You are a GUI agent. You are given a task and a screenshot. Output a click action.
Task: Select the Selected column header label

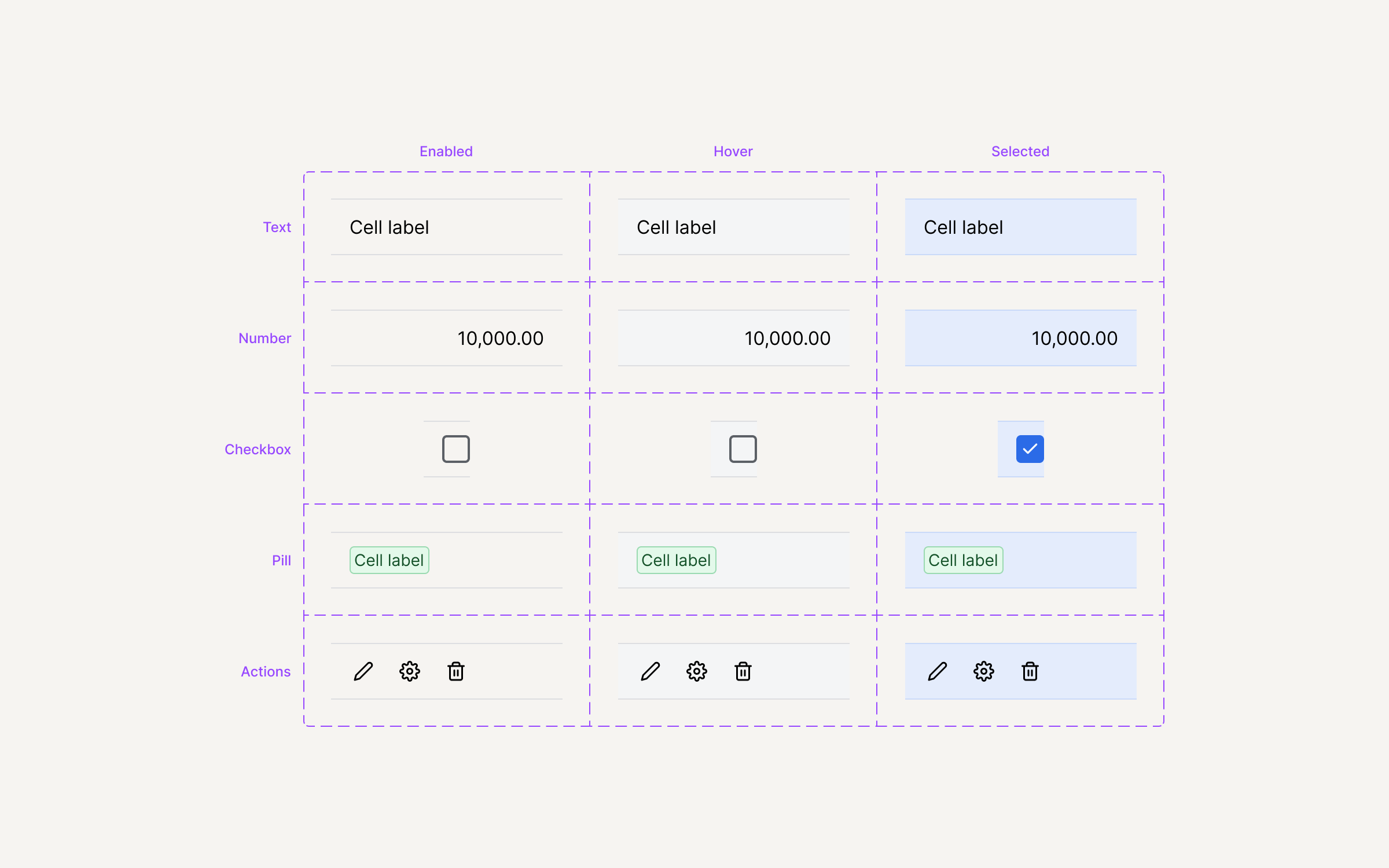[1020, 152]
